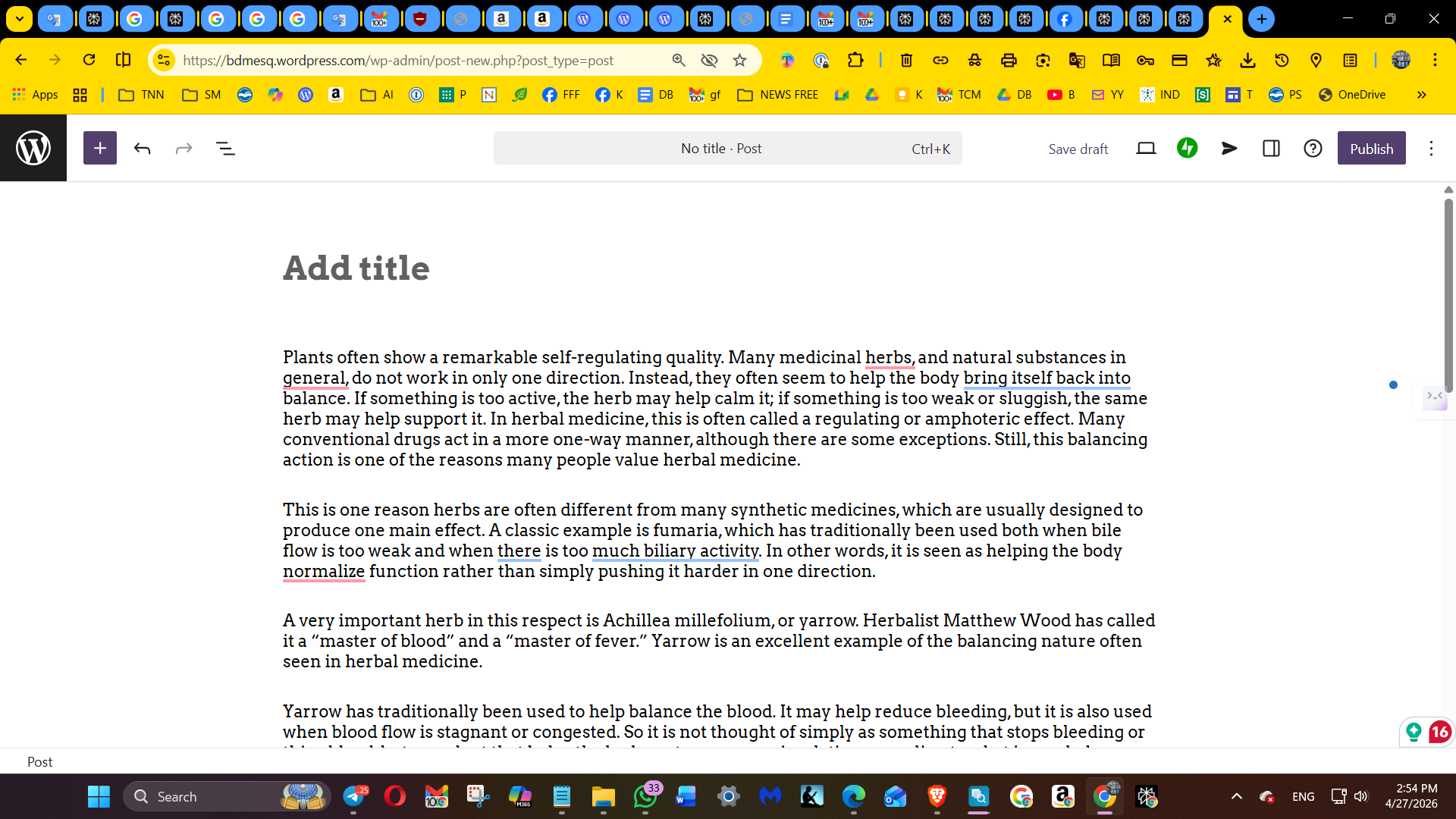The height and width of the screenshot is (819, 1456).
Task: Toggle the Settings sidebar panel
Action: 1271,149
